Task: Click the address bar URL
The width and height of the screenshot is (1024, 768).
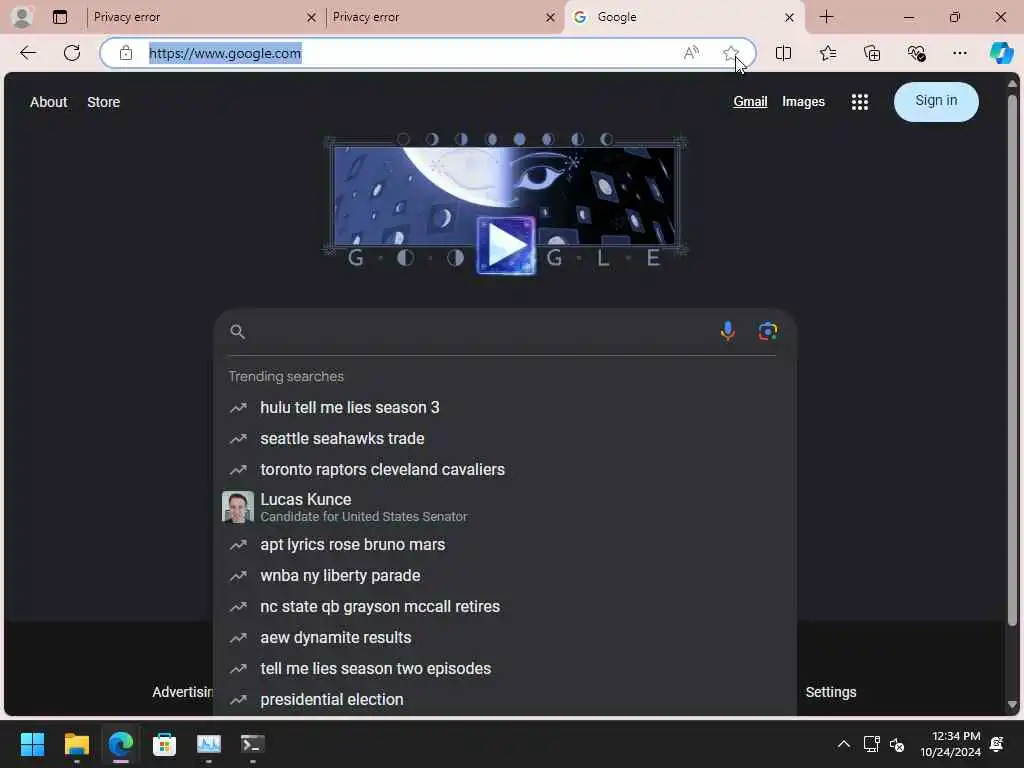Action: (x=225, y=53)
